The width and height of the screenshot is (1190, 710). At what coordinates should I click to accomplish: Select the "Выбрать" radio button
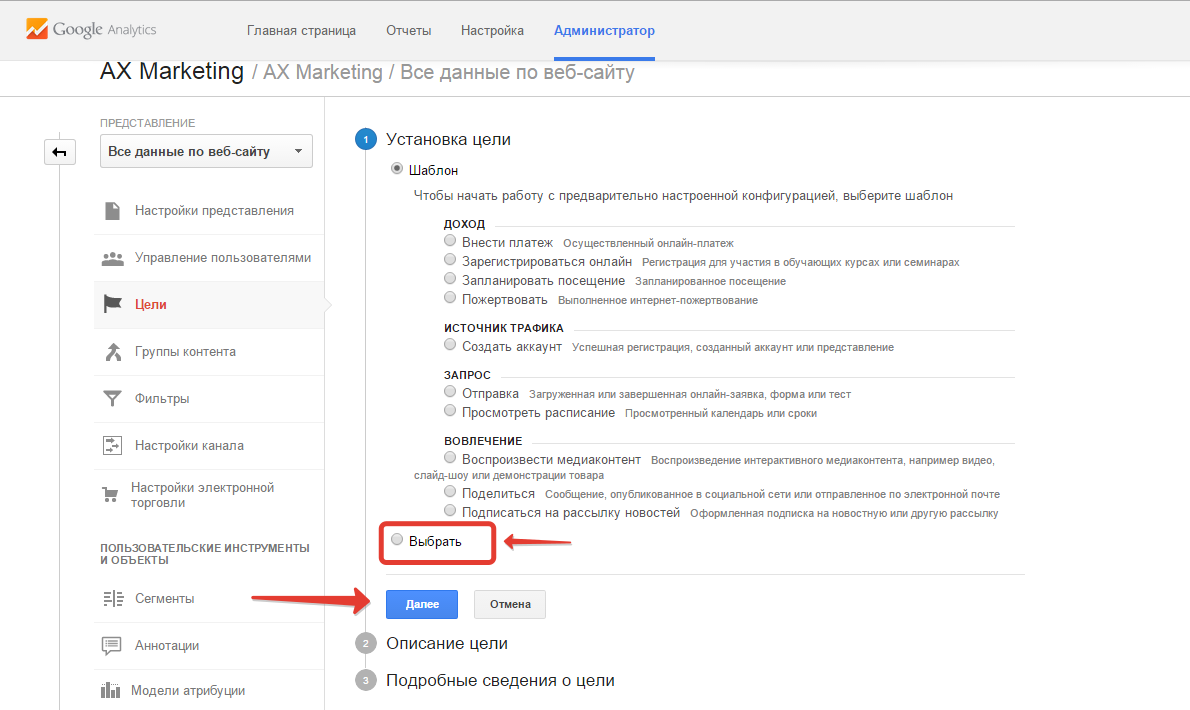(x=397, y=540)
